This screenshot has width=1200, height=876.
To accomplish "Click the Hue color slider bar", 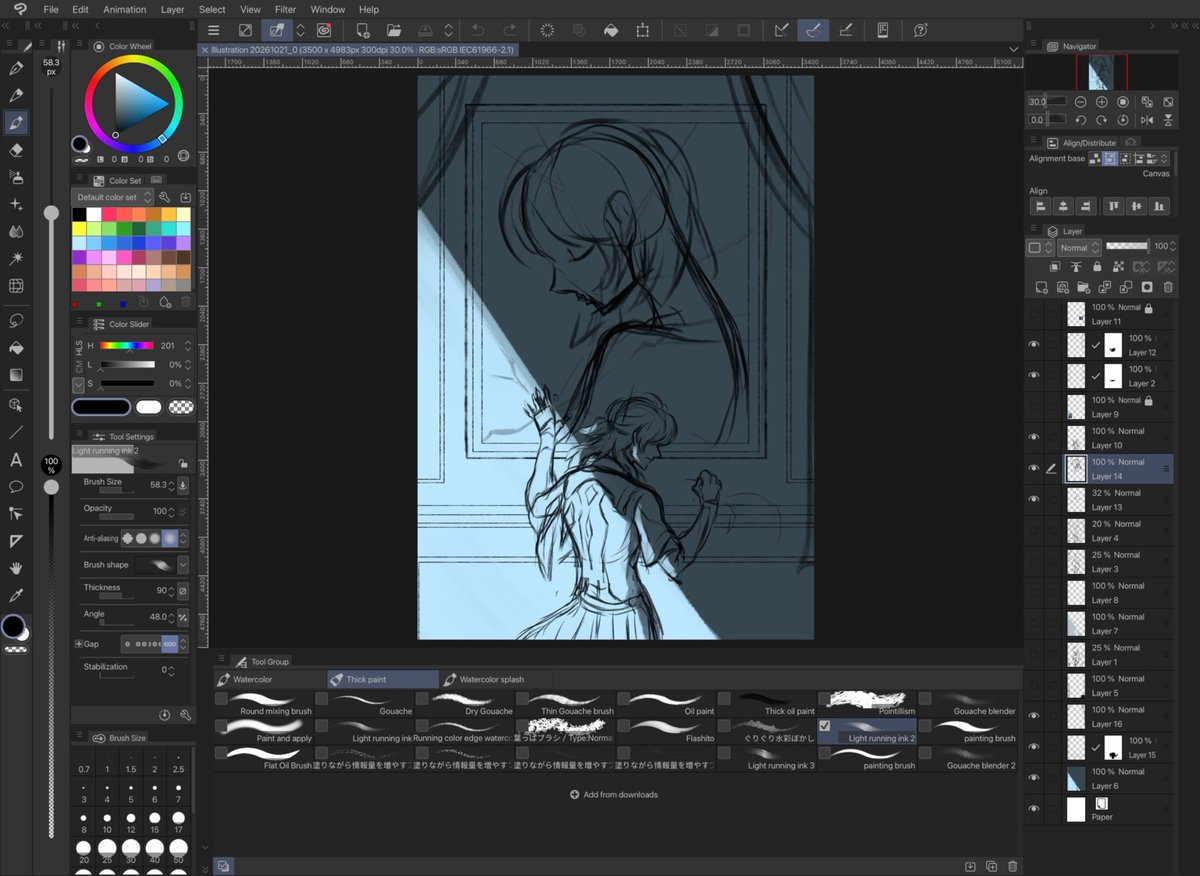I will point(126,346).
